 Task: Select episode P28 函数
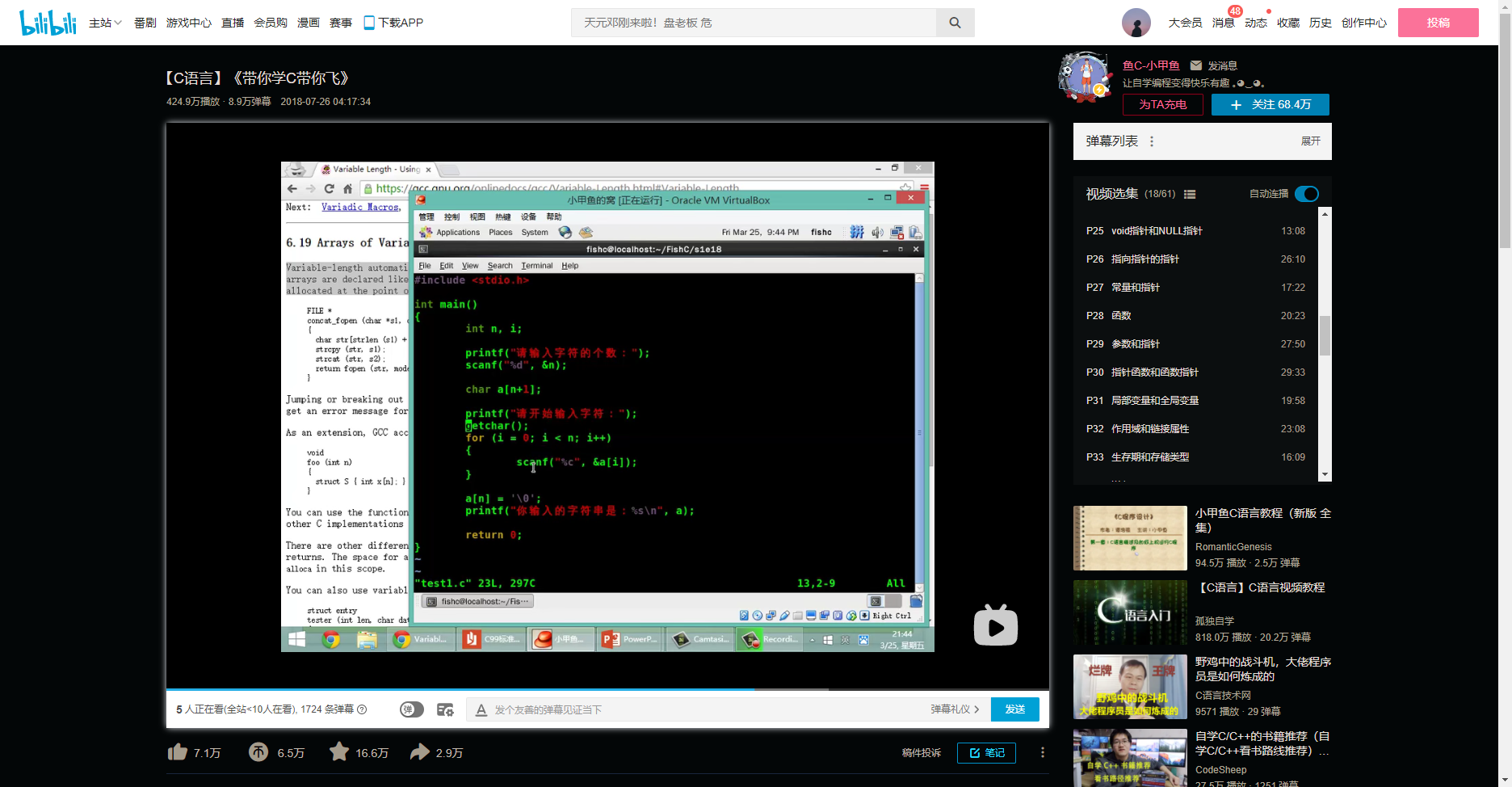point(1195,316)
